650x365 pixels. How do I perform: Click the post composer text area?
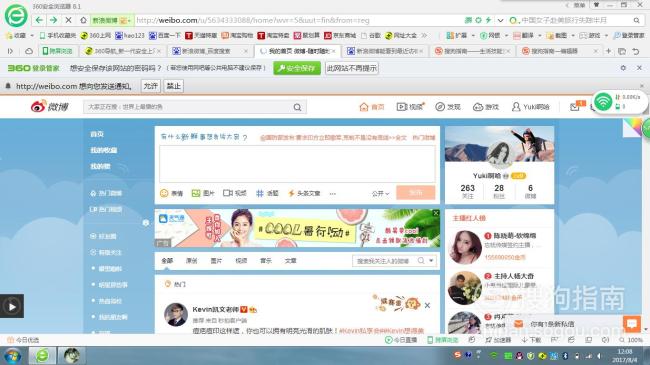(297, 164)
